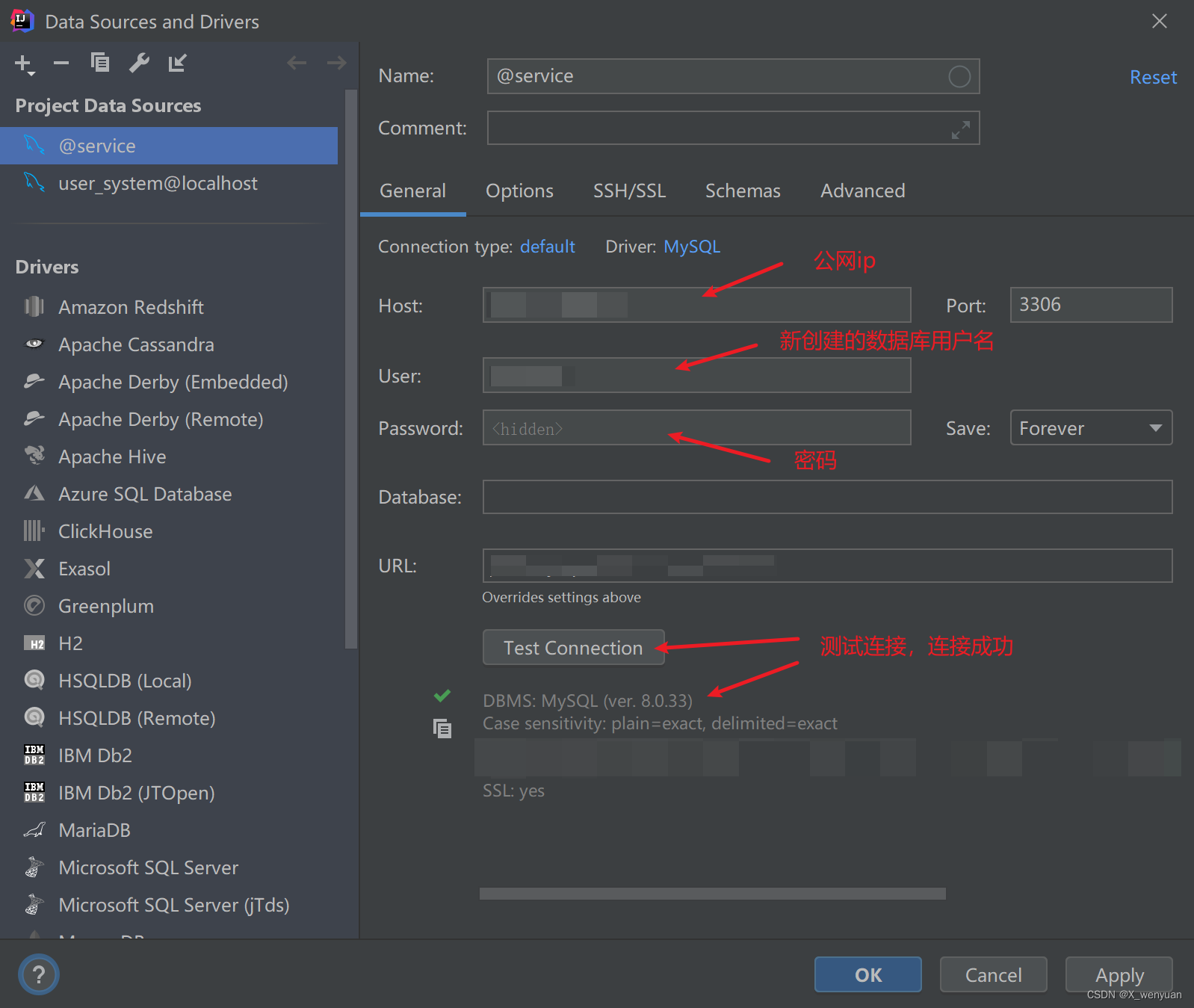Click the Host input field
Screen dimensions: 1194x1008
(x=696, y=305)
